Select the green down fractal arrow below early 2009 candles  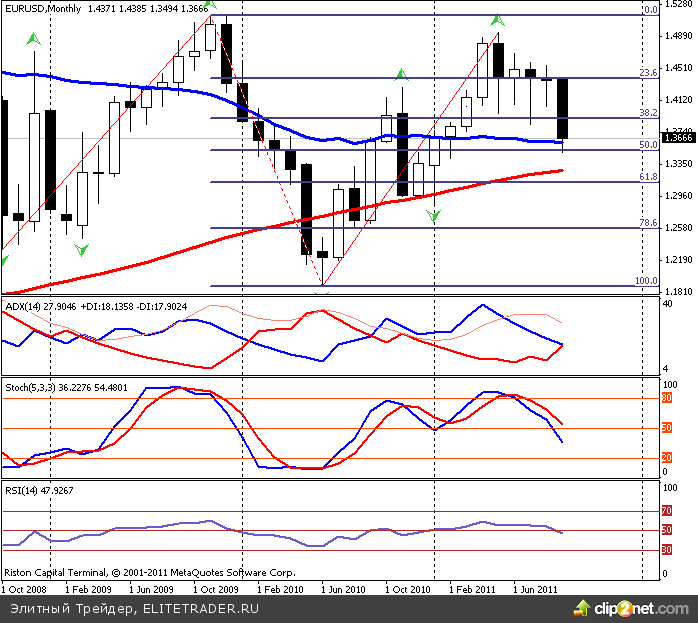(x=80, y=249)
